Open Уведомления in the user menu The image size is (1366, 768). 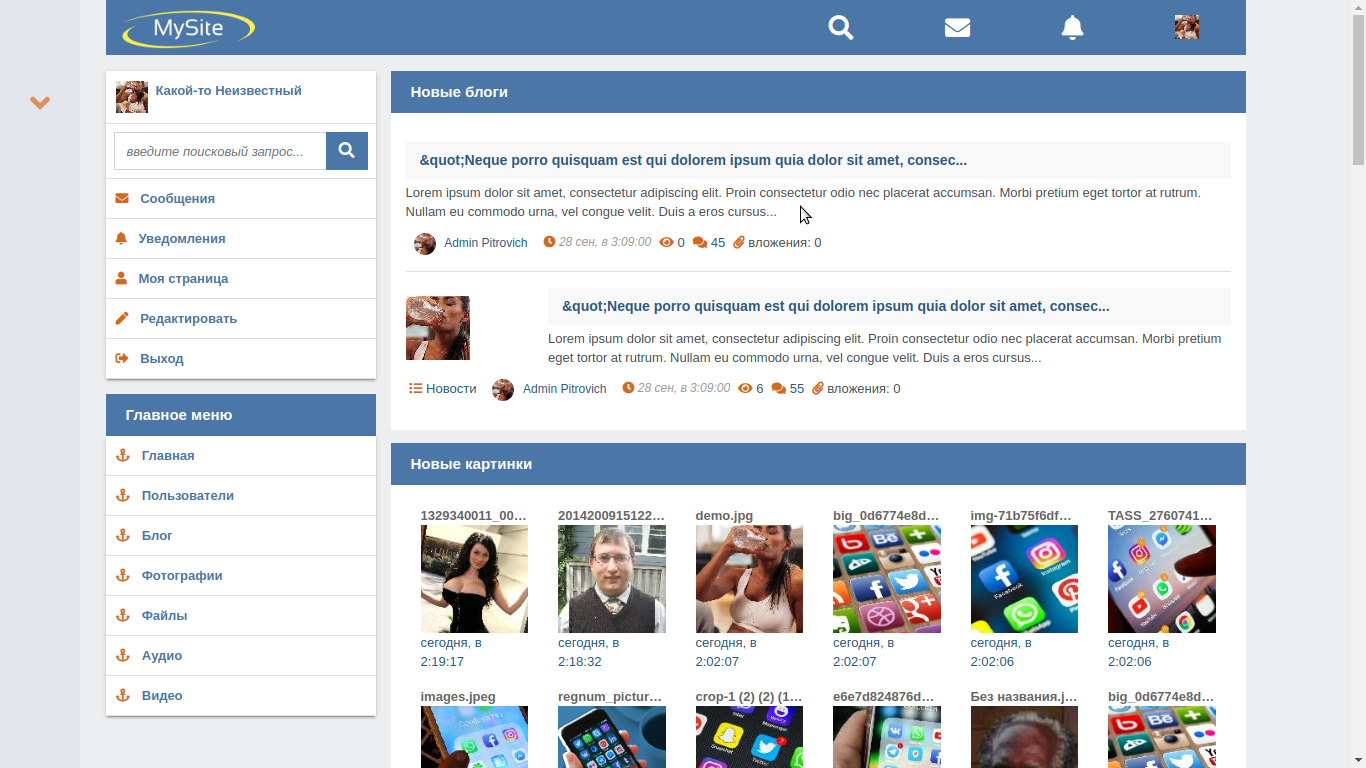241,239
